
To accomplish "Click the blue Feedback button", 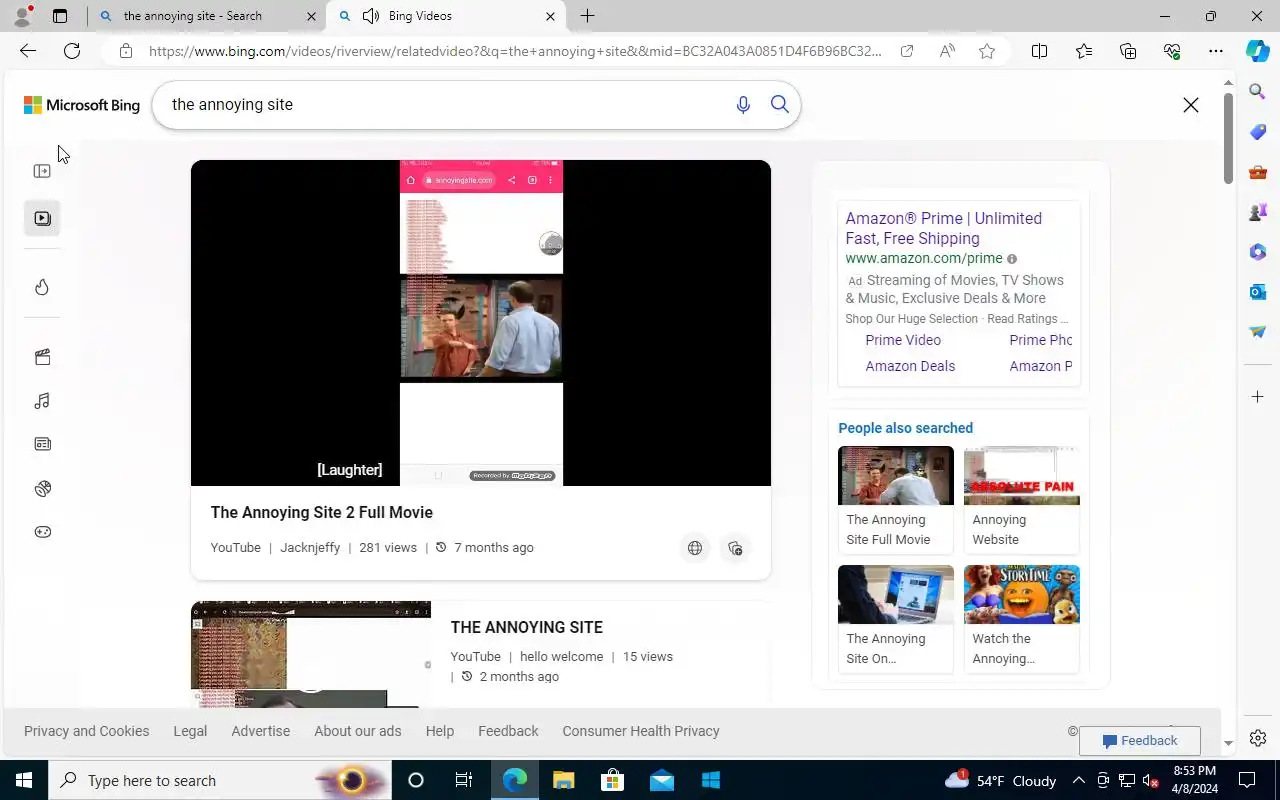I will point(1140,741).
